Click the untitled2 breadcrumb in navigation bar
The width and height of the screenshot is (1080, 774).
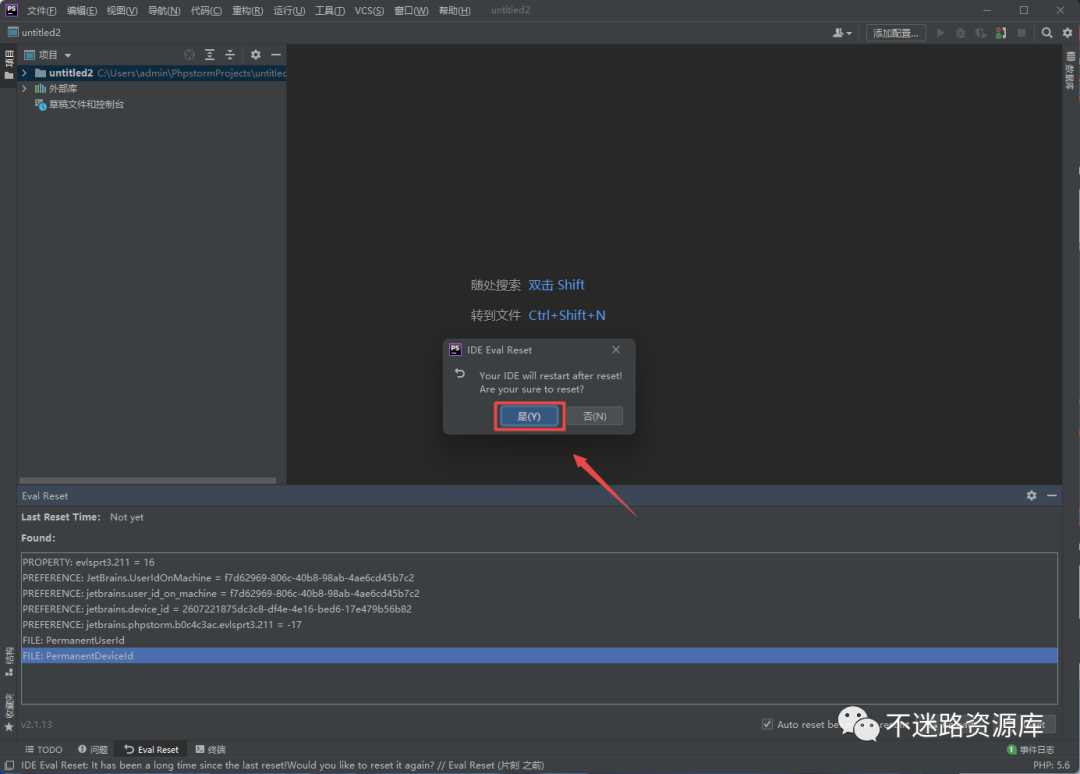[34, 32]
